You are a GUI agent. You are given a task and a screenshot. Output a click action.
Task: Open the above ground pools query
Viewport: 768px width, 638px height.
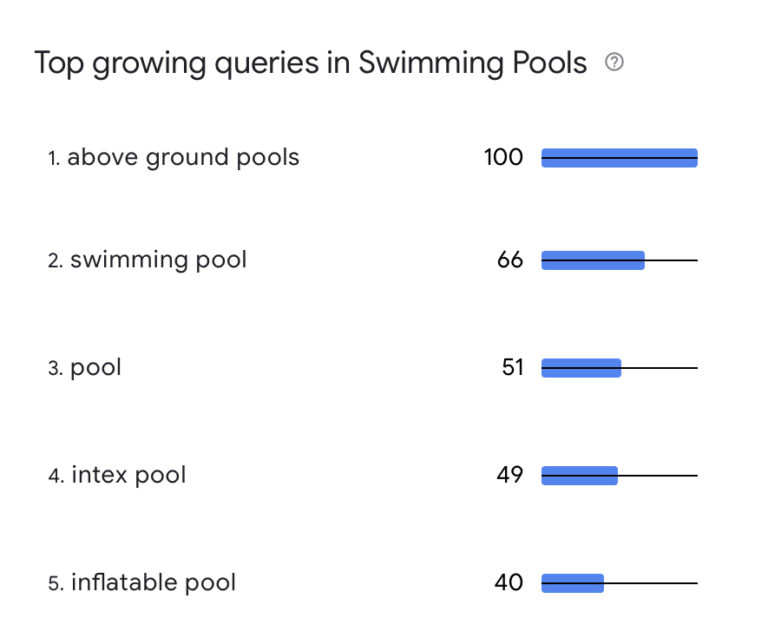pyautogui.click(x=183, y=158)
